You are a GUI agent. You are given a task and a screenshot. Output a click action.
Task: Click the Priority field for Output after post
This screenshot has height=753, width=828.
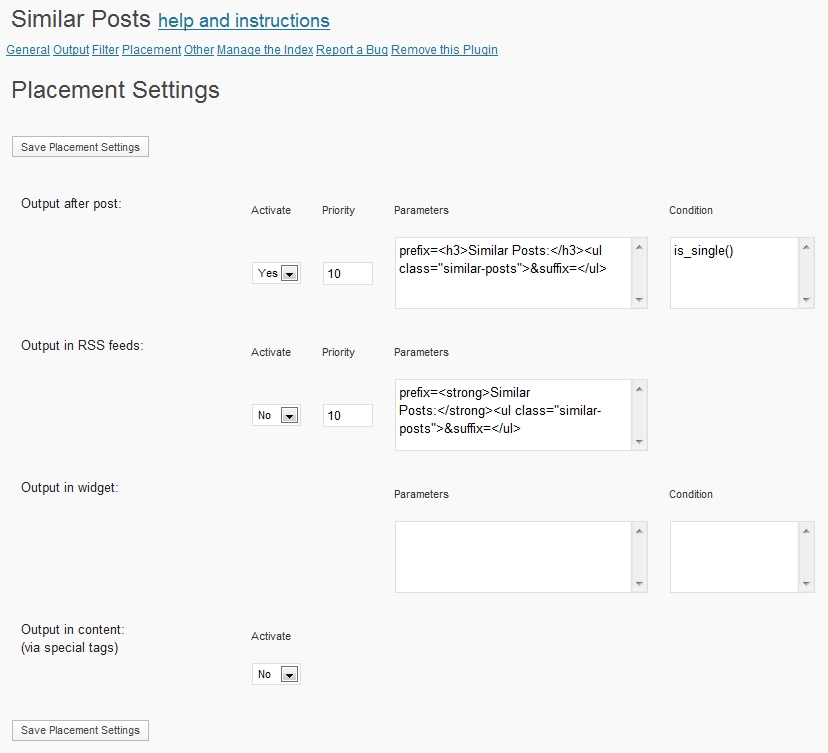347,274
